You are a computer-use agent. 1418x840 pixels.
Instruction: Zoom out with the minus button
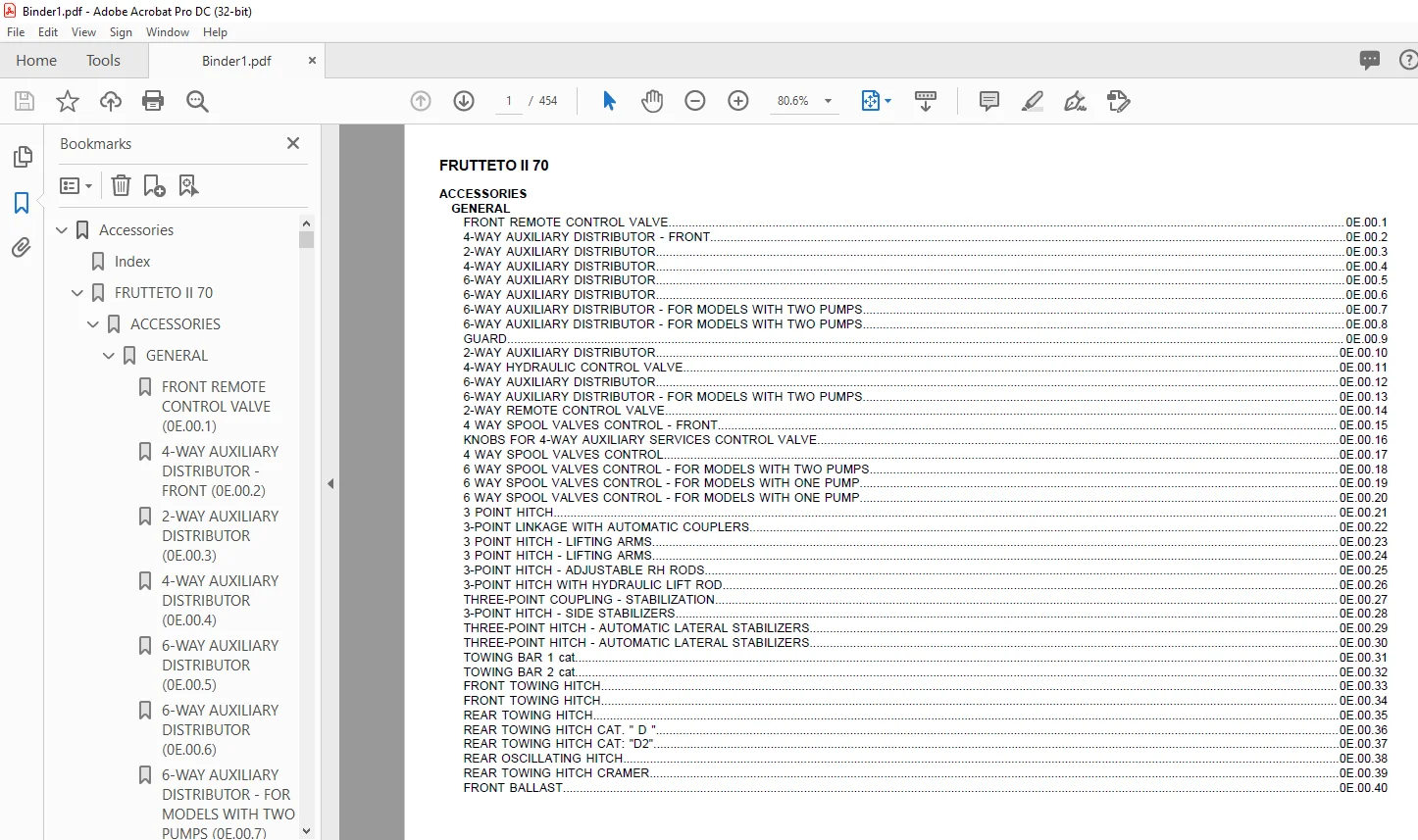pyautogui.click(x=695, y=101)
